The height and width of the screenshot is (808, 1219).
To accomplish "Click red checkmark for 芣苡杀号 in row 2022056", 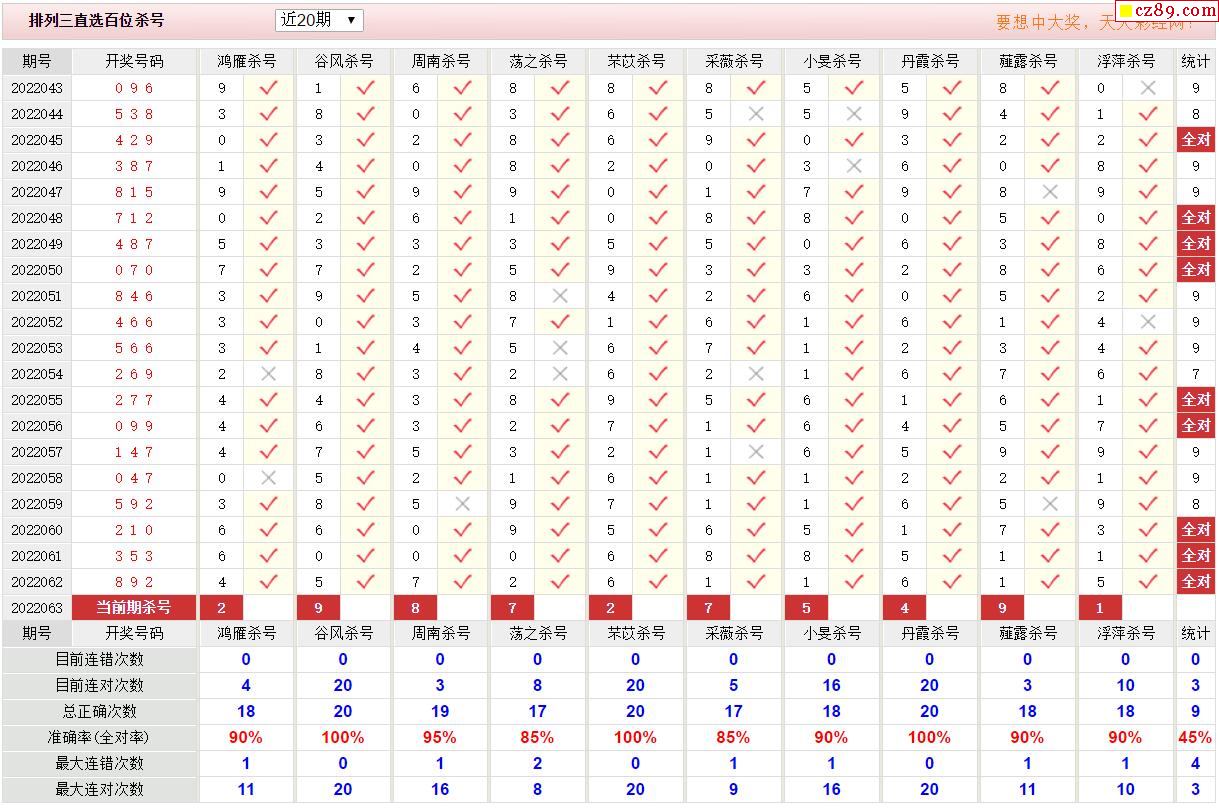I will [x=658, y=426].
